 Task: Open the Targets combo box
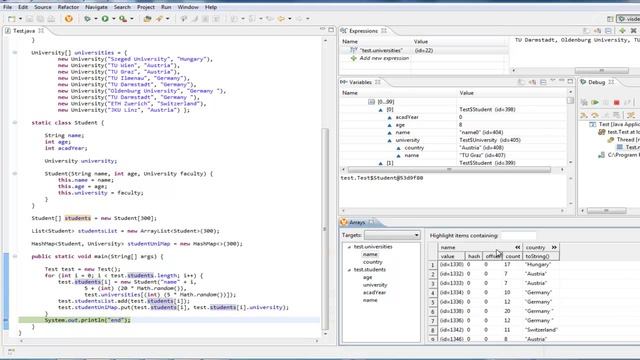pos(392,235)
